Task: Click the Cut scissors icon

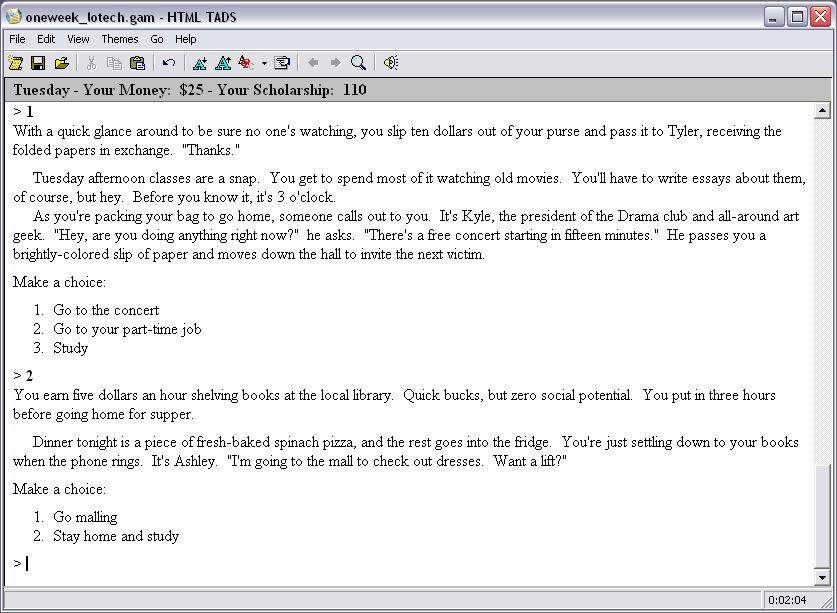Action: pyautogui.click(x=91, y=63)
